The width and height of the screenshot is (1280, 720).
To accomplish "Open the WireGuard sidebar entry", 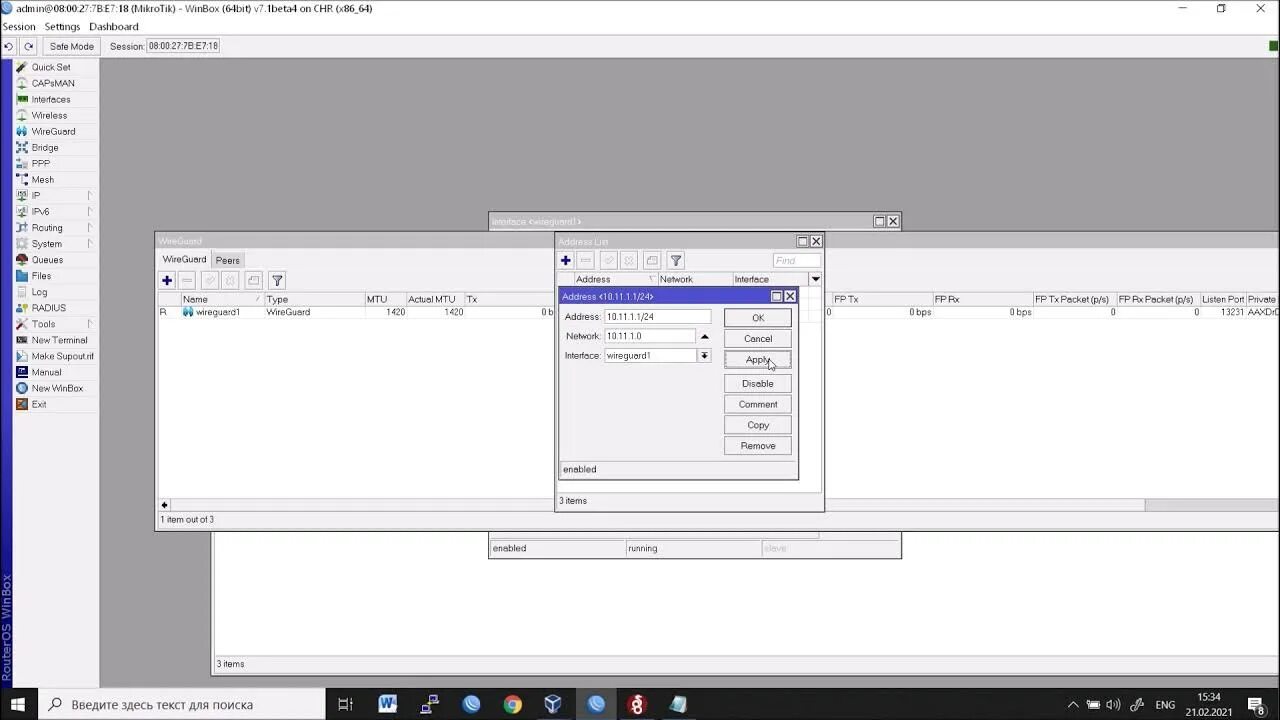I will tap(53, 131).
